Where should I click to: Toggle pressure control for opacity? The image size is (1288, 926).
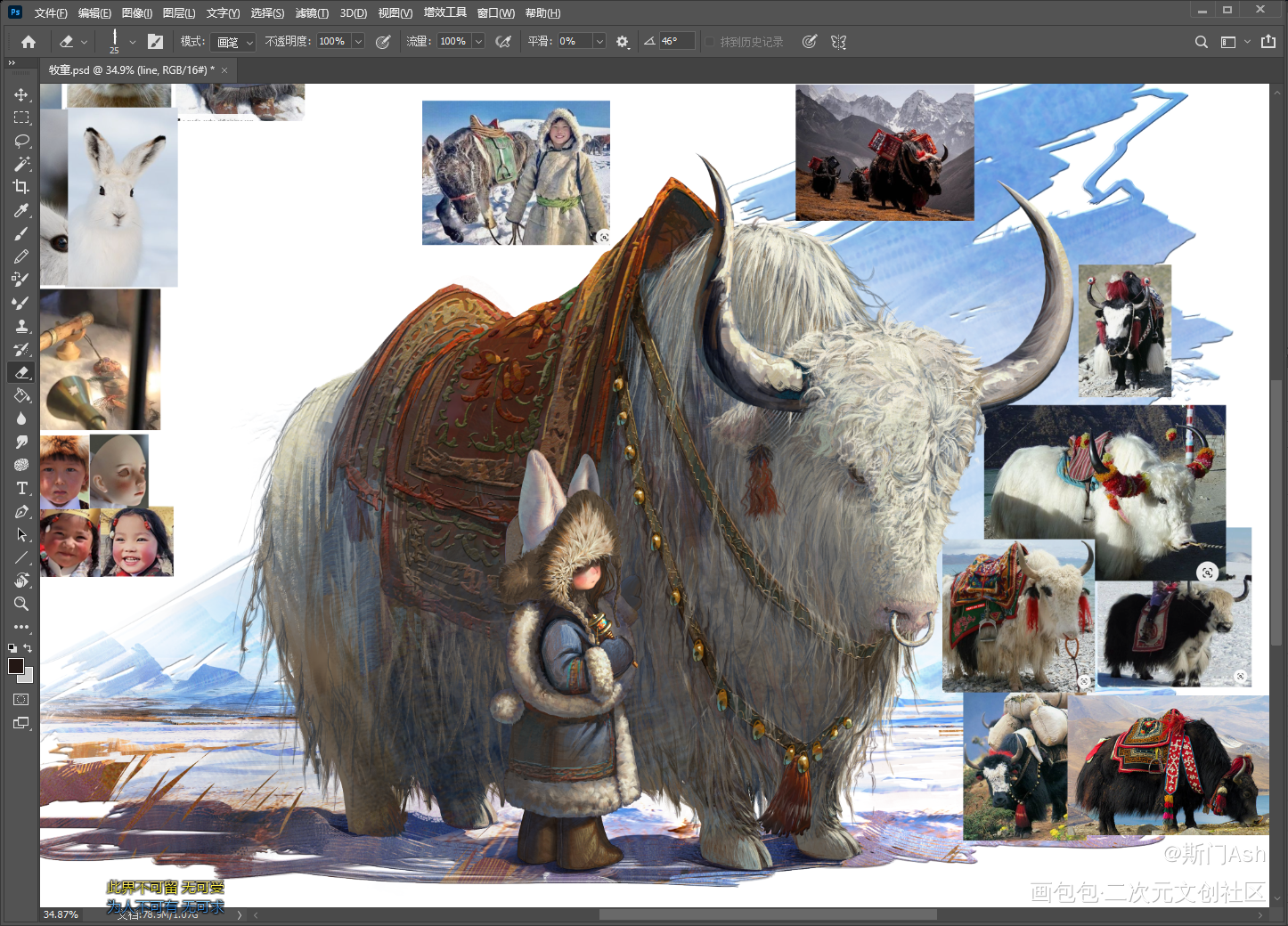tap(383, 42)
